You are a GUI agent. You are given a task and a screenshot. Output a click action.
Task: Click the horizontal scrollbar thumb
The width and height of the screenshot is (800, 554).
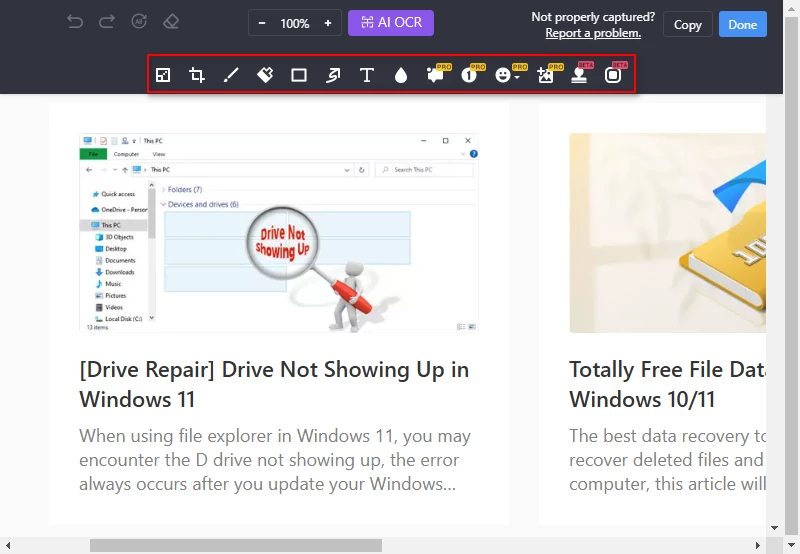pyautogui.click(x=236, y=545)
